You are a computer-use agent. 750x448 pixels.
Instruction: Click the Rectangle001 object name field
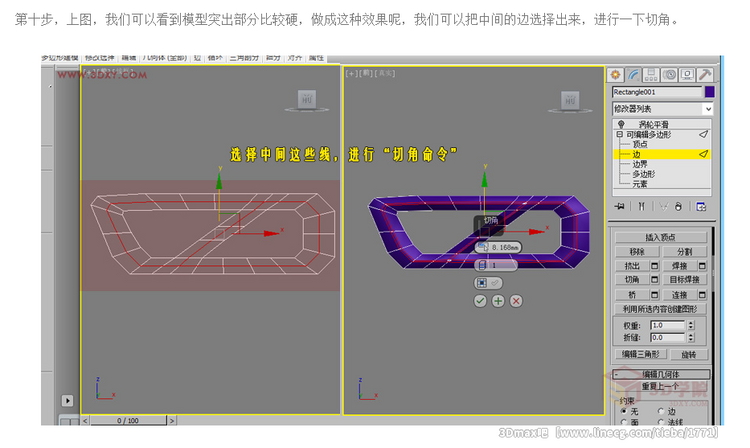click(657, 92)
